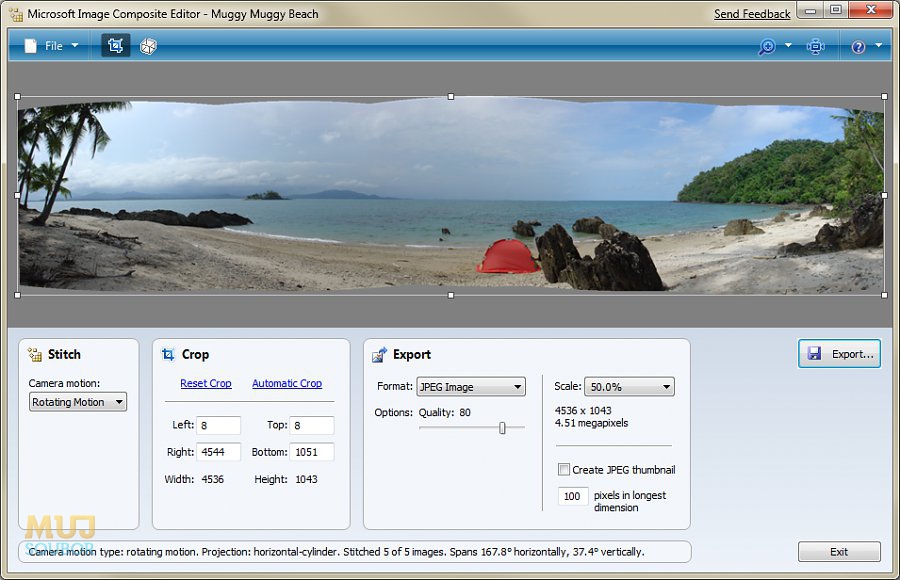Click the Quality slider handle
The image size is (900, 580).
tap(502, 428)
